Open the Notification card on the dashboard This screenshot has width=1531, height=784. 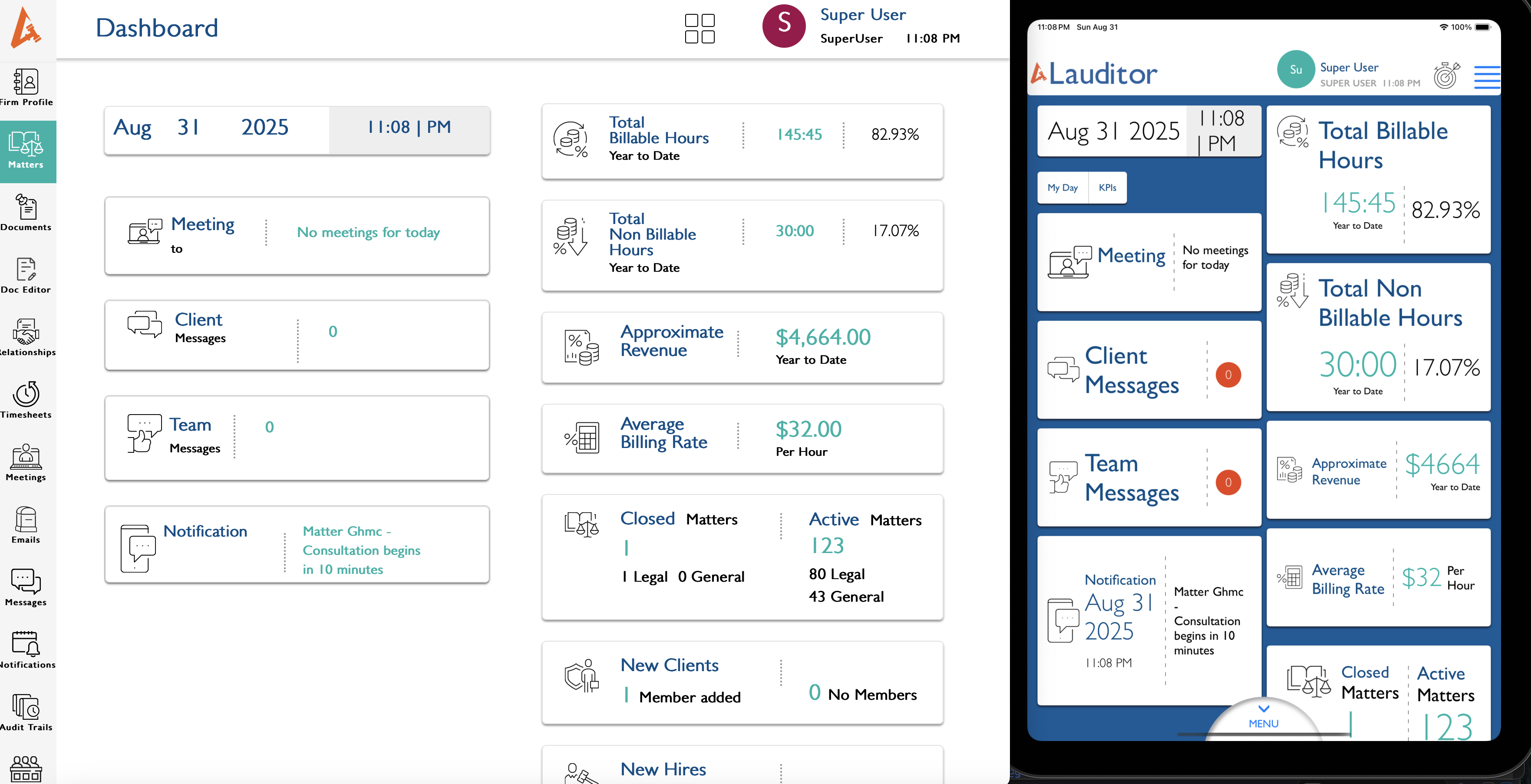click(297, 544)
